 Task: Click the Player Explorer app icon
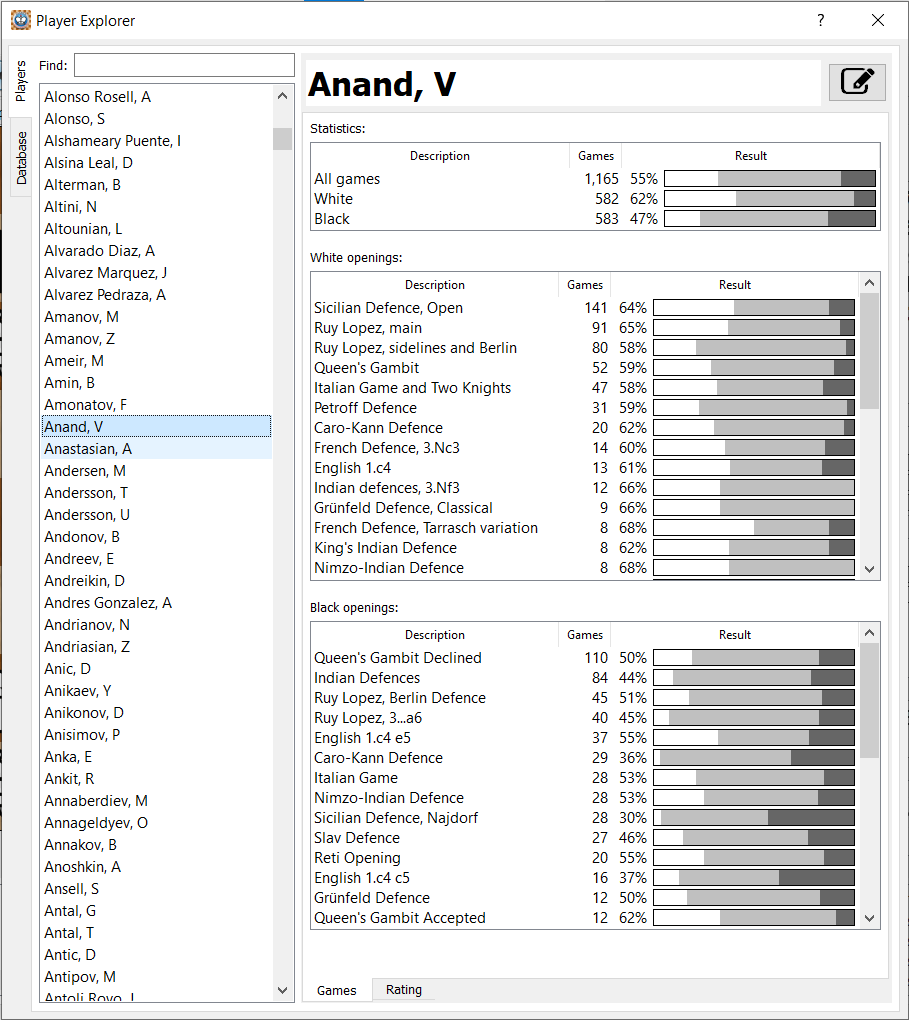click(20, 20)
